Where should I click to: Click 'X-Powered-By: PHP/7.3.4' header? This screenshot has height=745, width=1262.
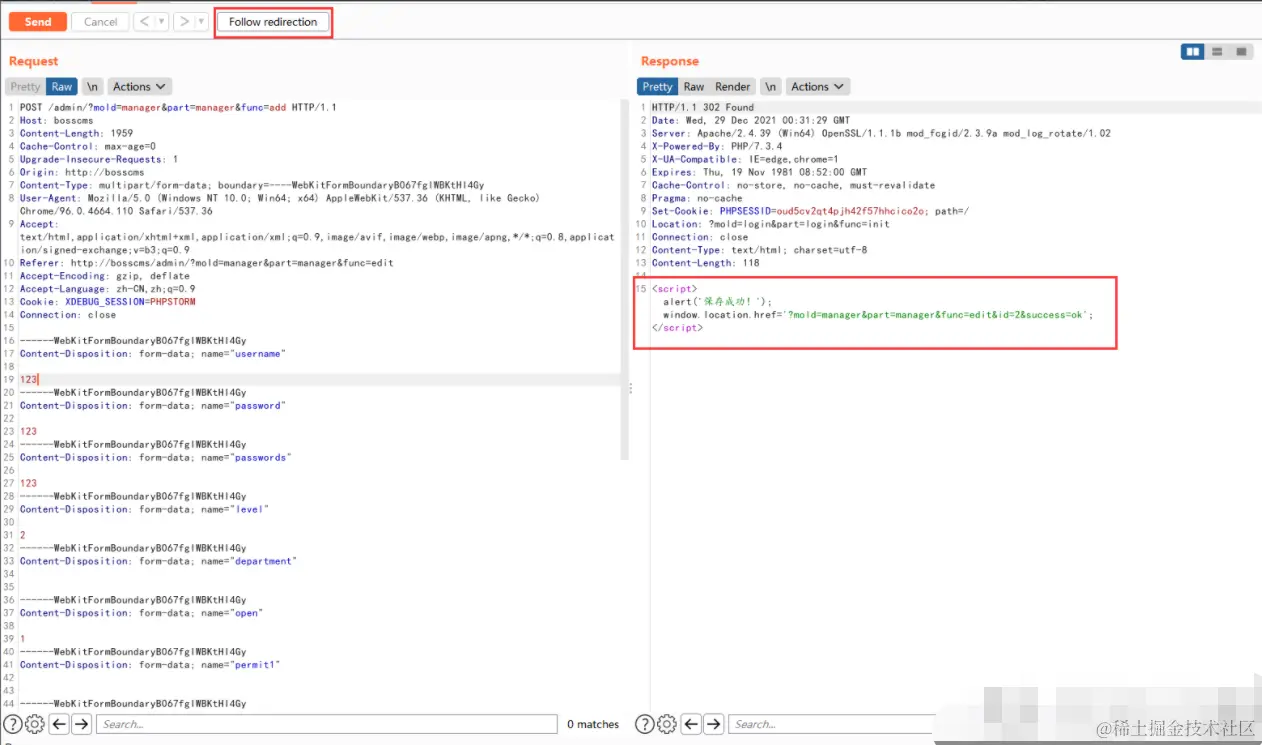717,146
